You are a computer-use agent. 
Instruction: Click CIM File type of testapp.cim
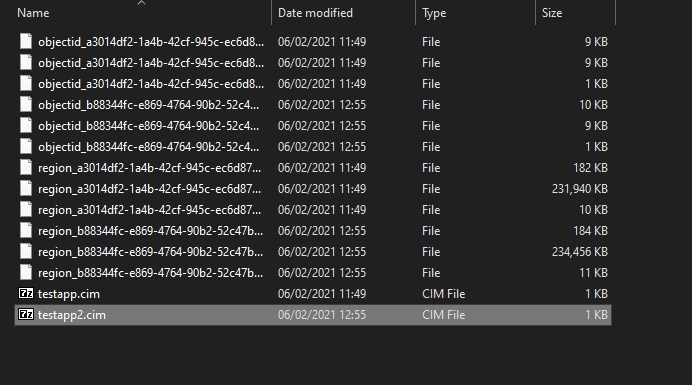click(444, 294)
